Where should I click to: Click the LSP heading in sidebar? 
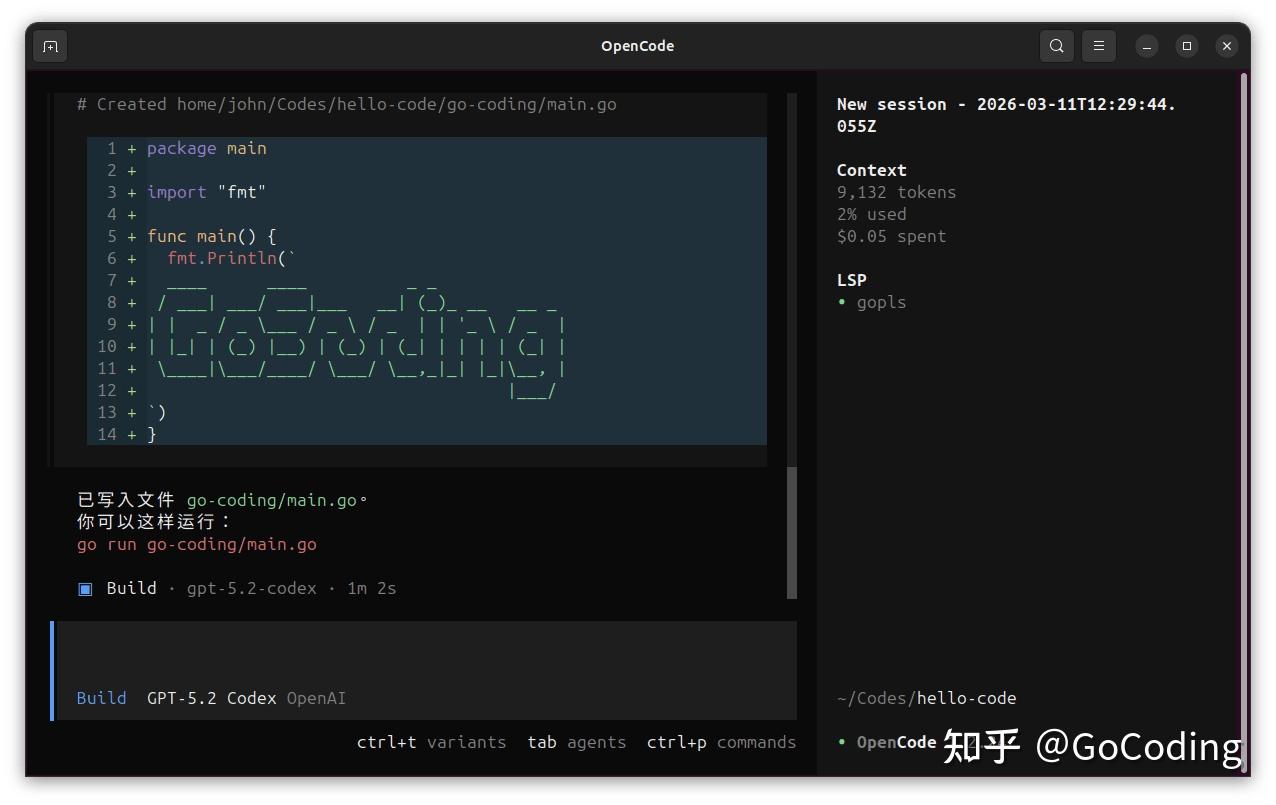click(852, 280)
